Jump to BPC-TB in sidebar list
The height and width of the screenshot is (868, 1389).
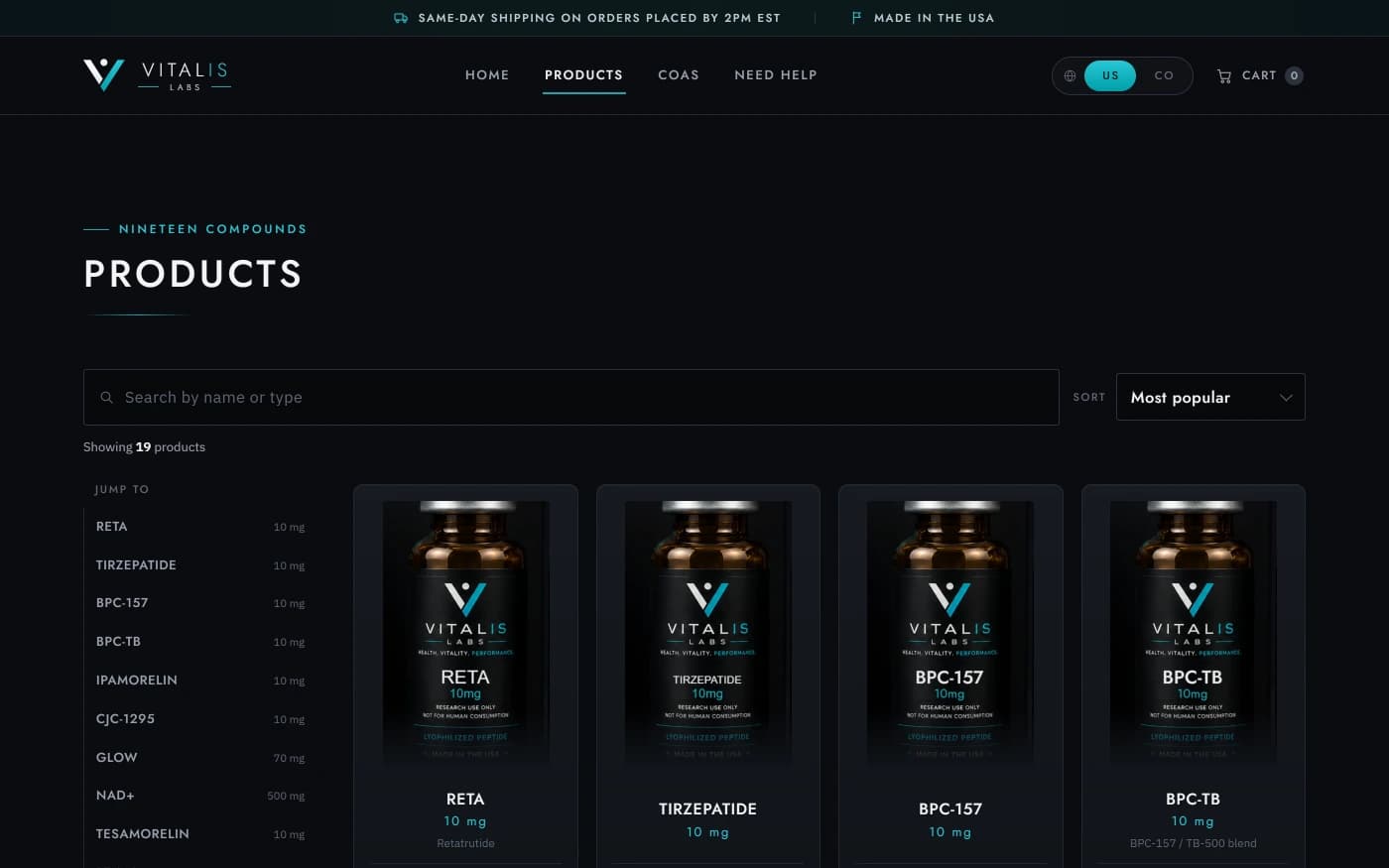point(200,642)
